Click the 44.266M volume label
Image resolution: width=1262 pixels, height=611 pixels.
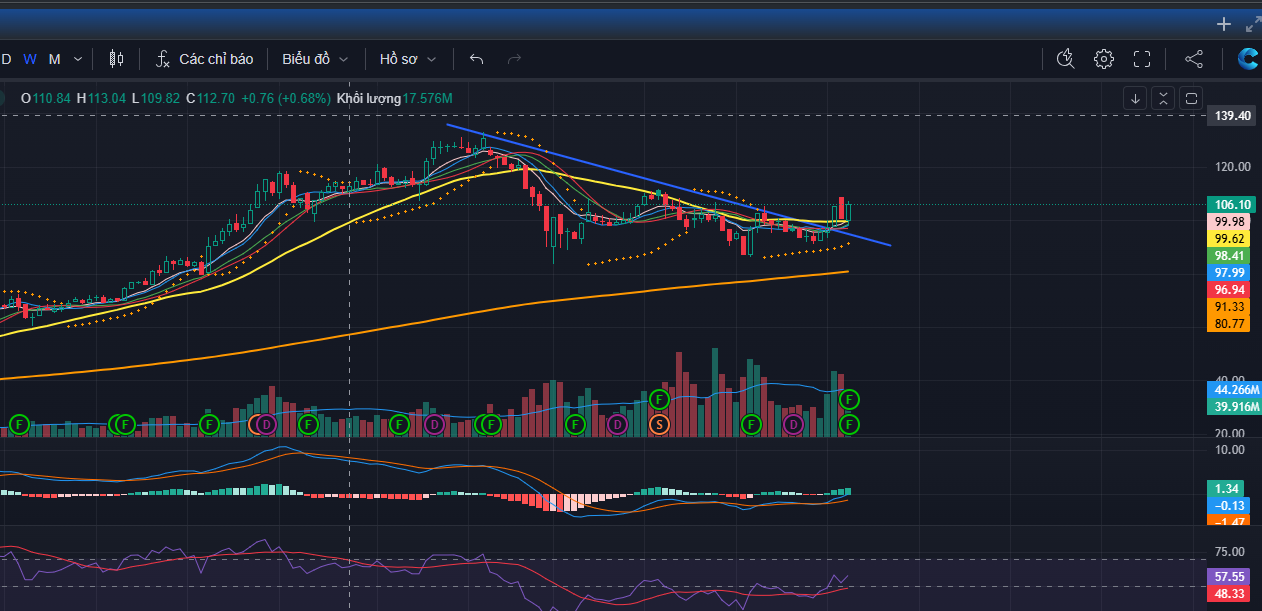[x=1235, y=389]
